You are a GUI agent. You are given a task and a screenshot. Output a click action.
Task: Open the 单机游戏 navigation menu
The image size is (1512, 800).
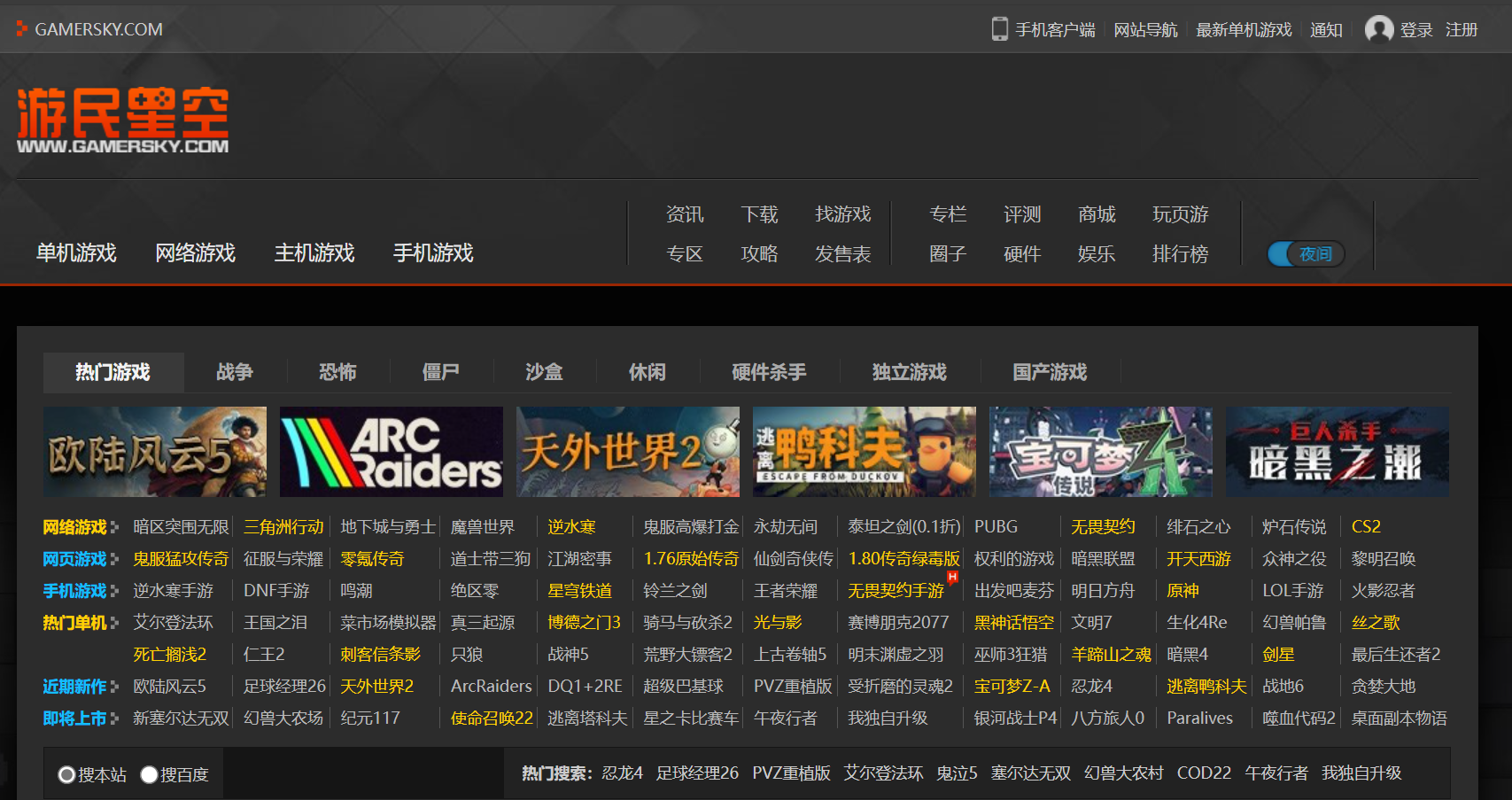(76, 253)
